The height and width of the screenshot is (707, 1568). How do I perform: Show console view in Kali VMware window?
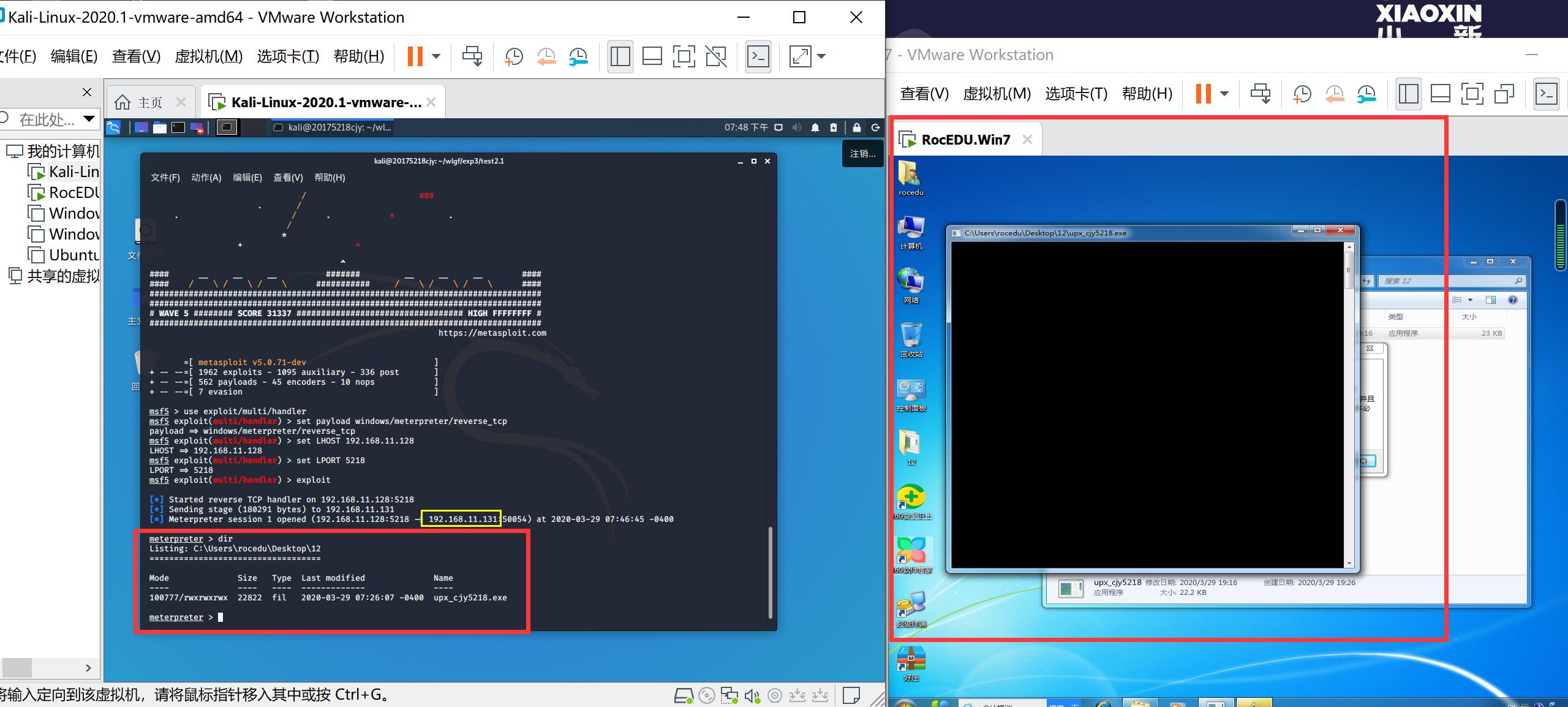click(x=758, y=56)
